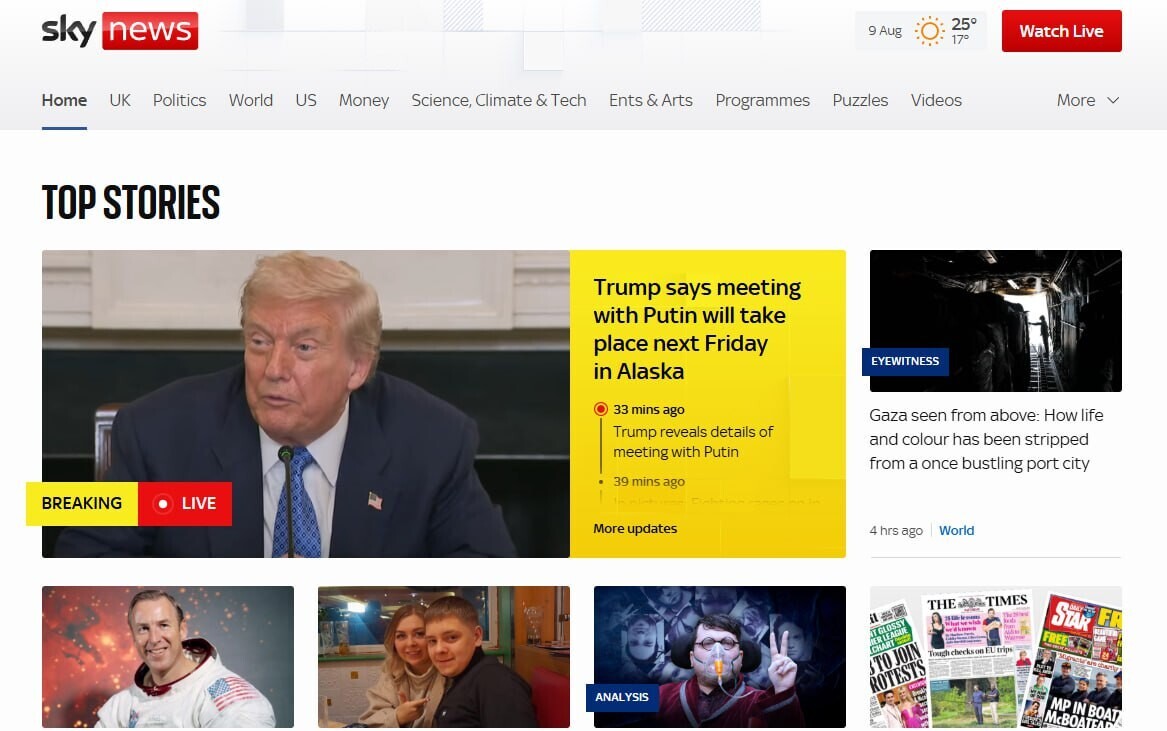Expand the More navigation menu
Viewport: 1167px width, 731px height.
click(1087, 100)
